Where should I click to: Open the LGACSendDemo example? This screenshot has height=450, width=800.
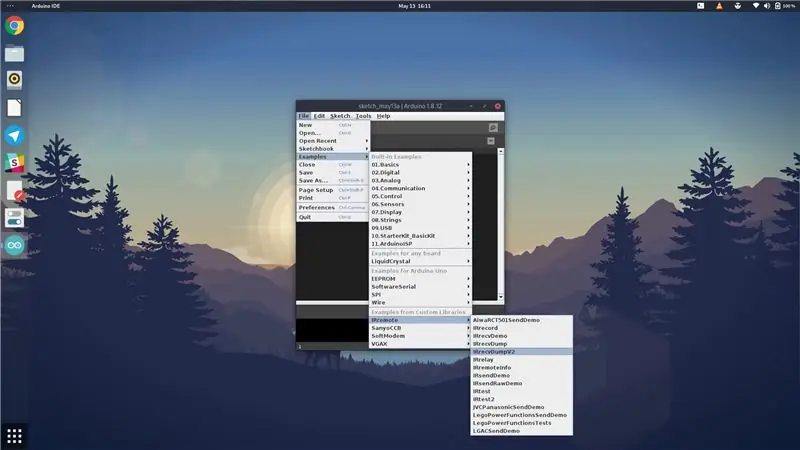521,431
